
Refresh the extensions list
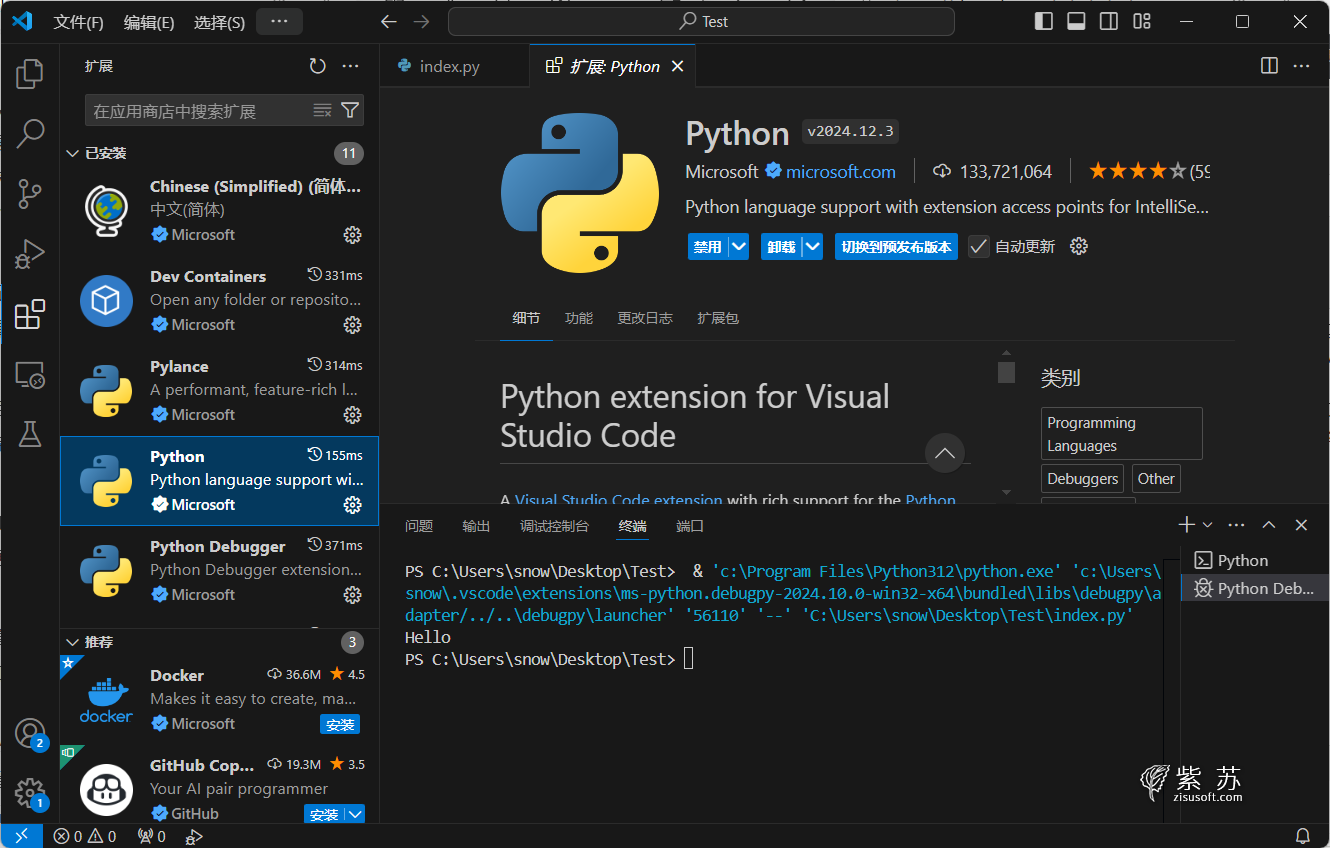click(x=317, y=66)
